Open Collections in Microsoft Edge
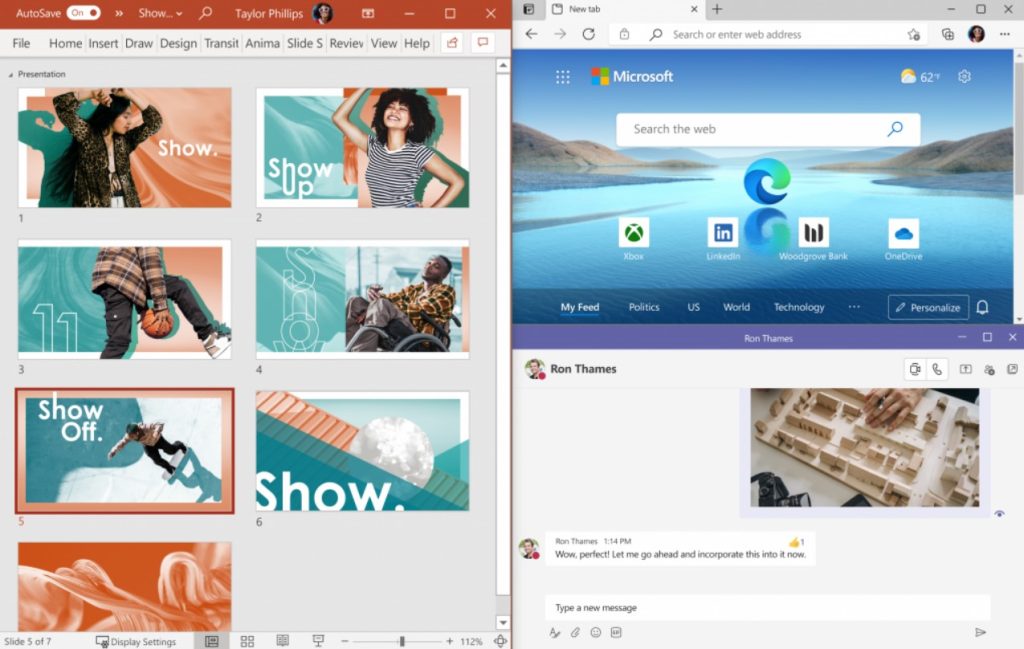This screenshot has height=649, width=1024. coord(946,33)
